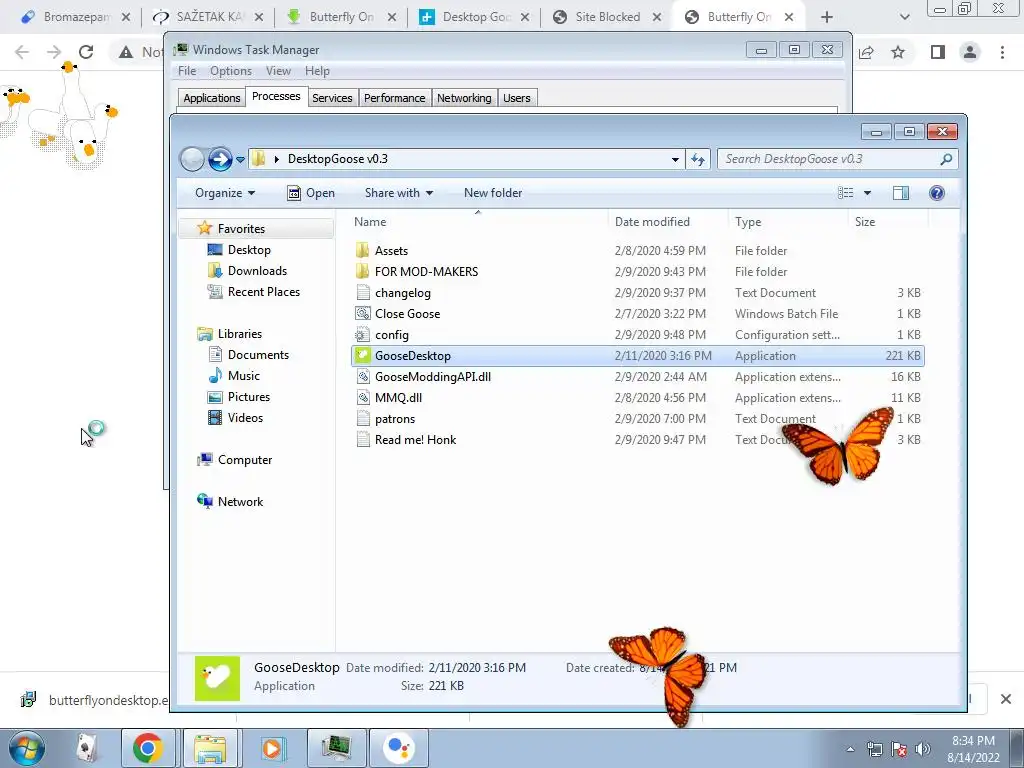Click the Windows Start orb
This screenshot has width=1024, height=768.
[x=26, y=748]
